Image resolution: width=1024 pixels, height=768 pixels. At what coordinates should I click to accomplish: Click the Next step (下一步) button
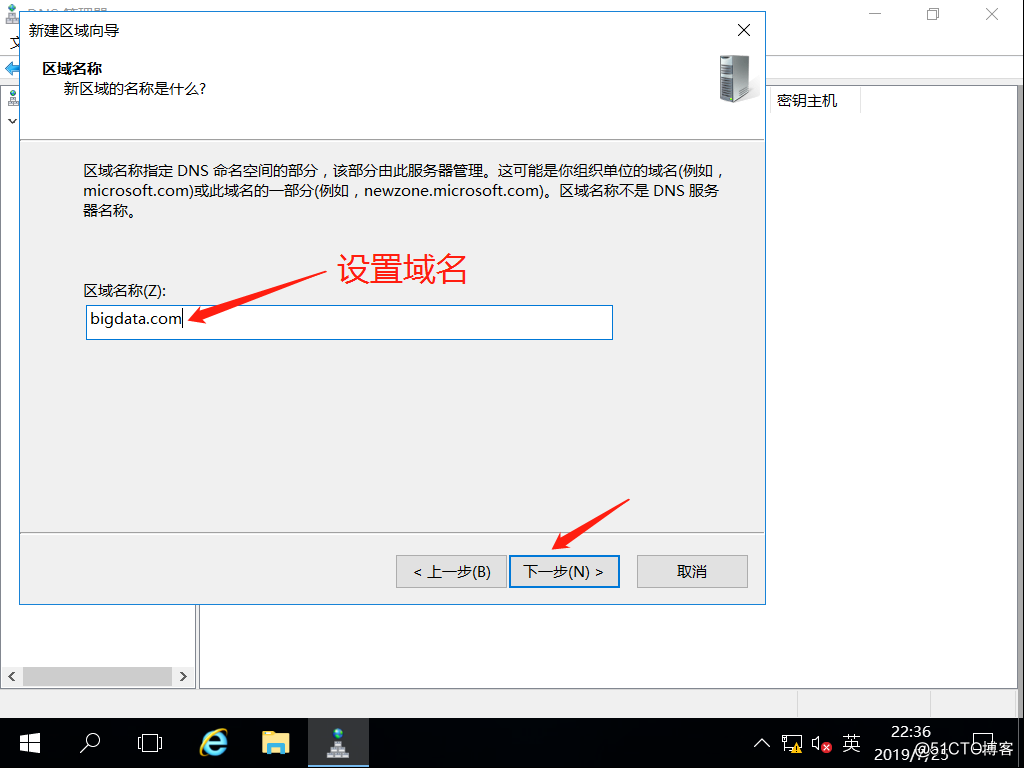(x=564, y=571)
